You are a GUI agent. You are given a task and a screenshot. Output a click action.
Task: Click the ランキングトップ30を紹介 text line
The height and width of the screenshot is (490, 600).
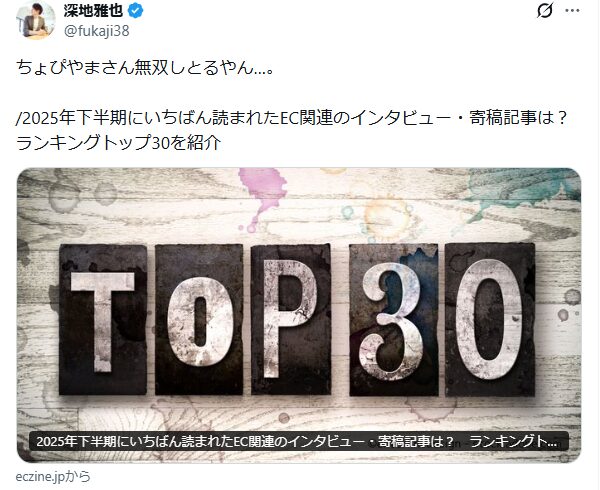click(x=119, y=143)
